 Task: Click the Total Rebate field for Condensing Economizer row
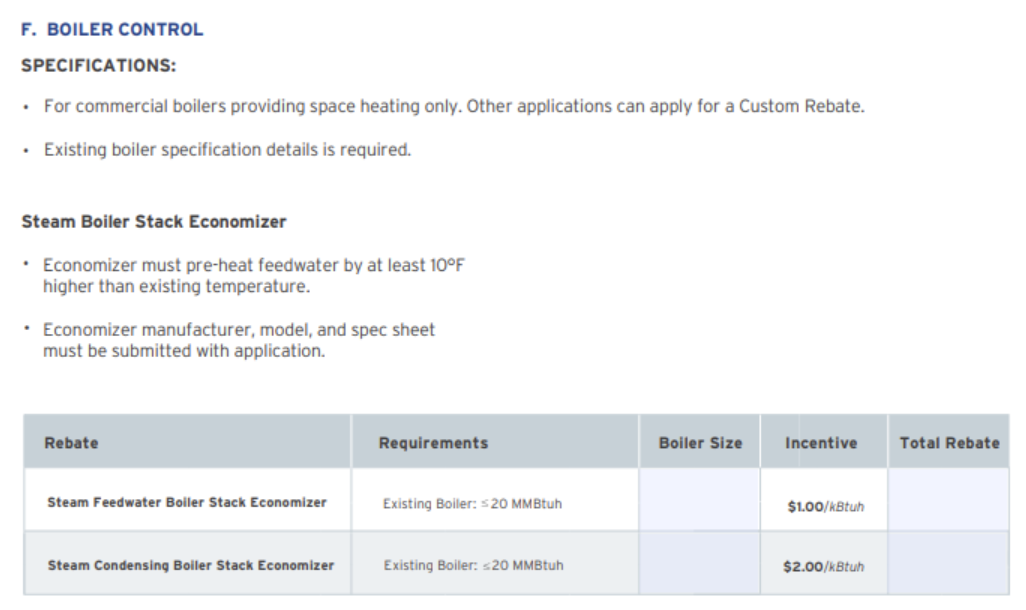tap(948, 563)
